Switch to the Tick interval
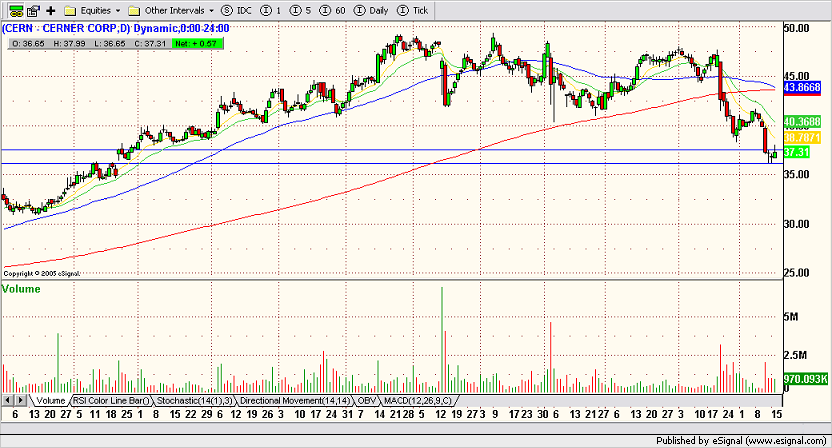Image resolution: width=832 pixels, height=448 pixels. tap(412, 10)
